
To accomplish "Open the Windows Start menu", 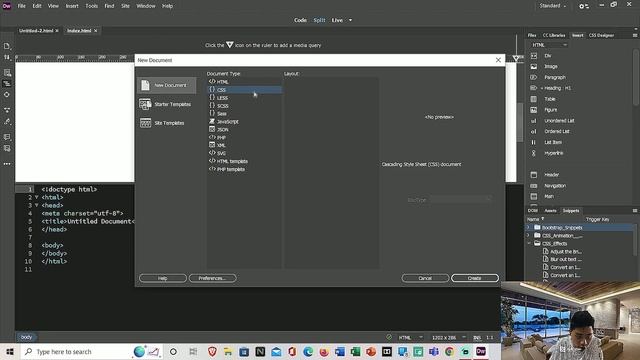I will coord(9,351).
